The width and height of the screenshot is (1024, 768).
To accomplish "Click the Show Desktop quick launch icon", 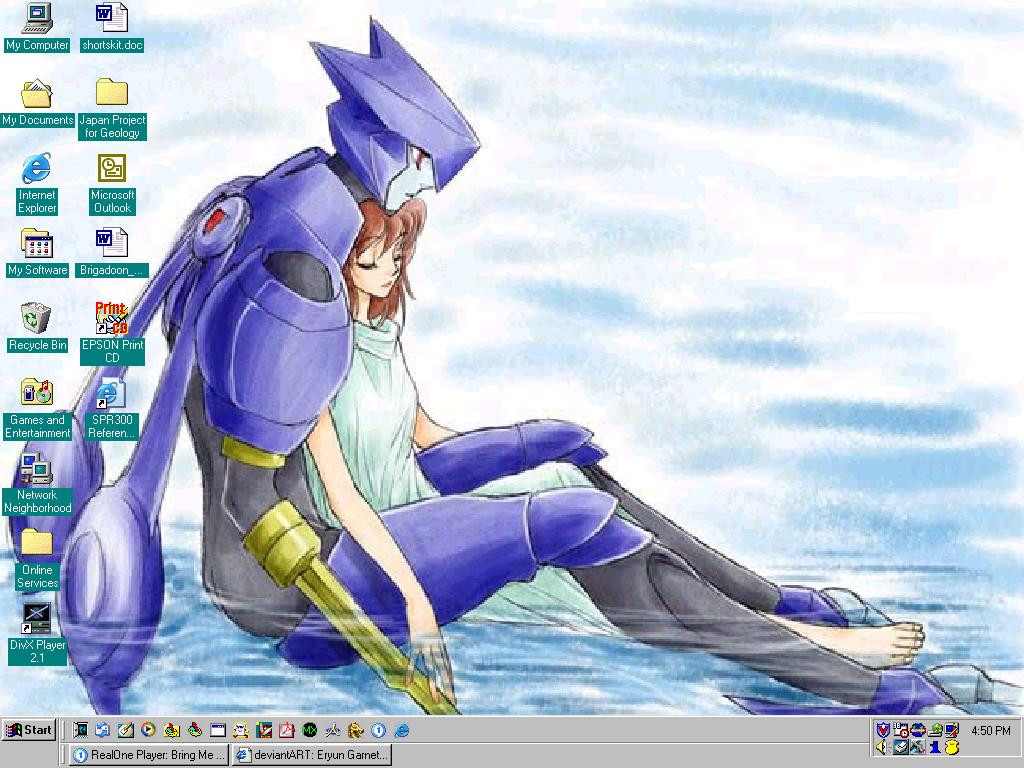I will coord(125,730).
